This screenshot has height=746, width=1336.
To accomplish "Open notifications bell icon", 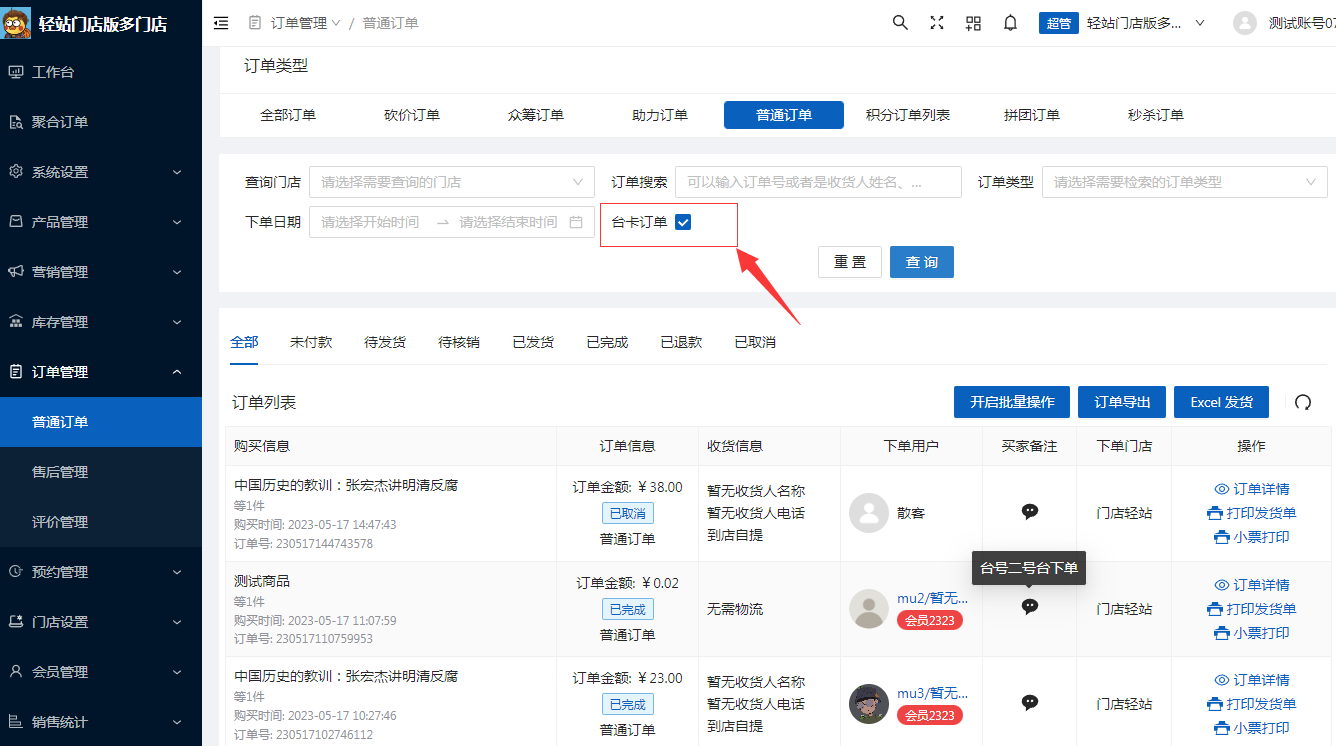I will [x=1010, y=23].
